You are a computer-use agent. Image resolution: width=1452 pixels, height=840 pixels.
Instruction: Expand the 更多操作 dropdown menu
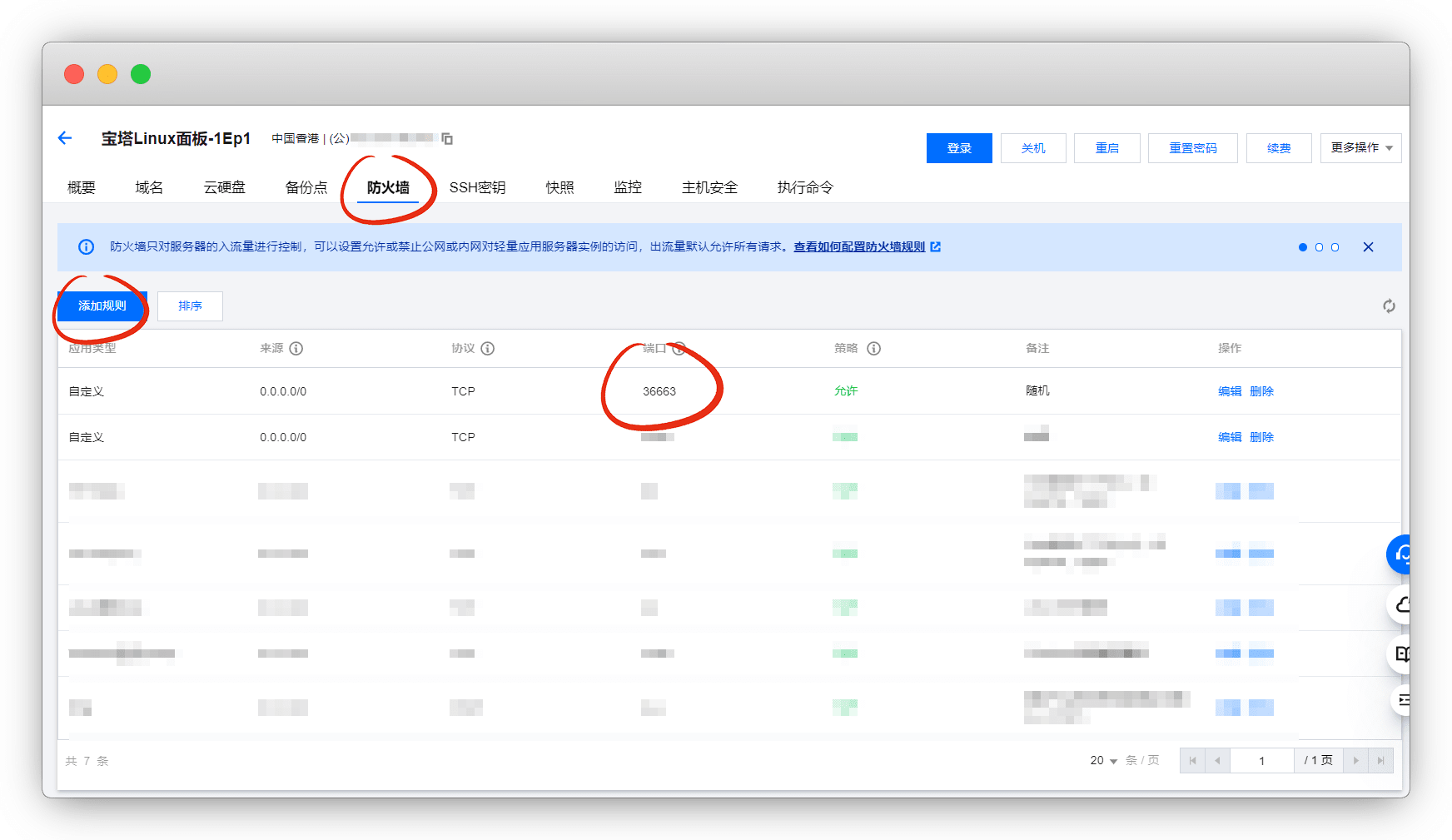point(1360,148)
